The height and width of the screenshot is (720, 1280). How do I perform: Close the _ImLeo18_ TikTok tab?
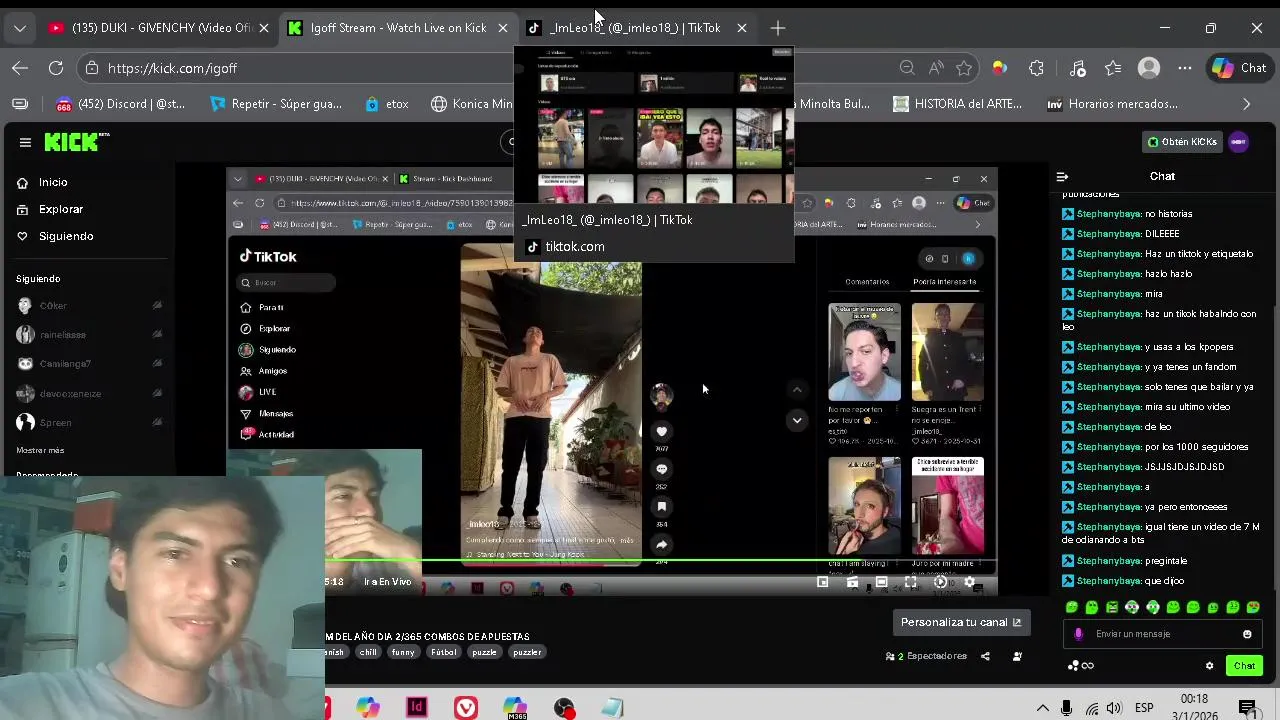[x=742, y=28]
